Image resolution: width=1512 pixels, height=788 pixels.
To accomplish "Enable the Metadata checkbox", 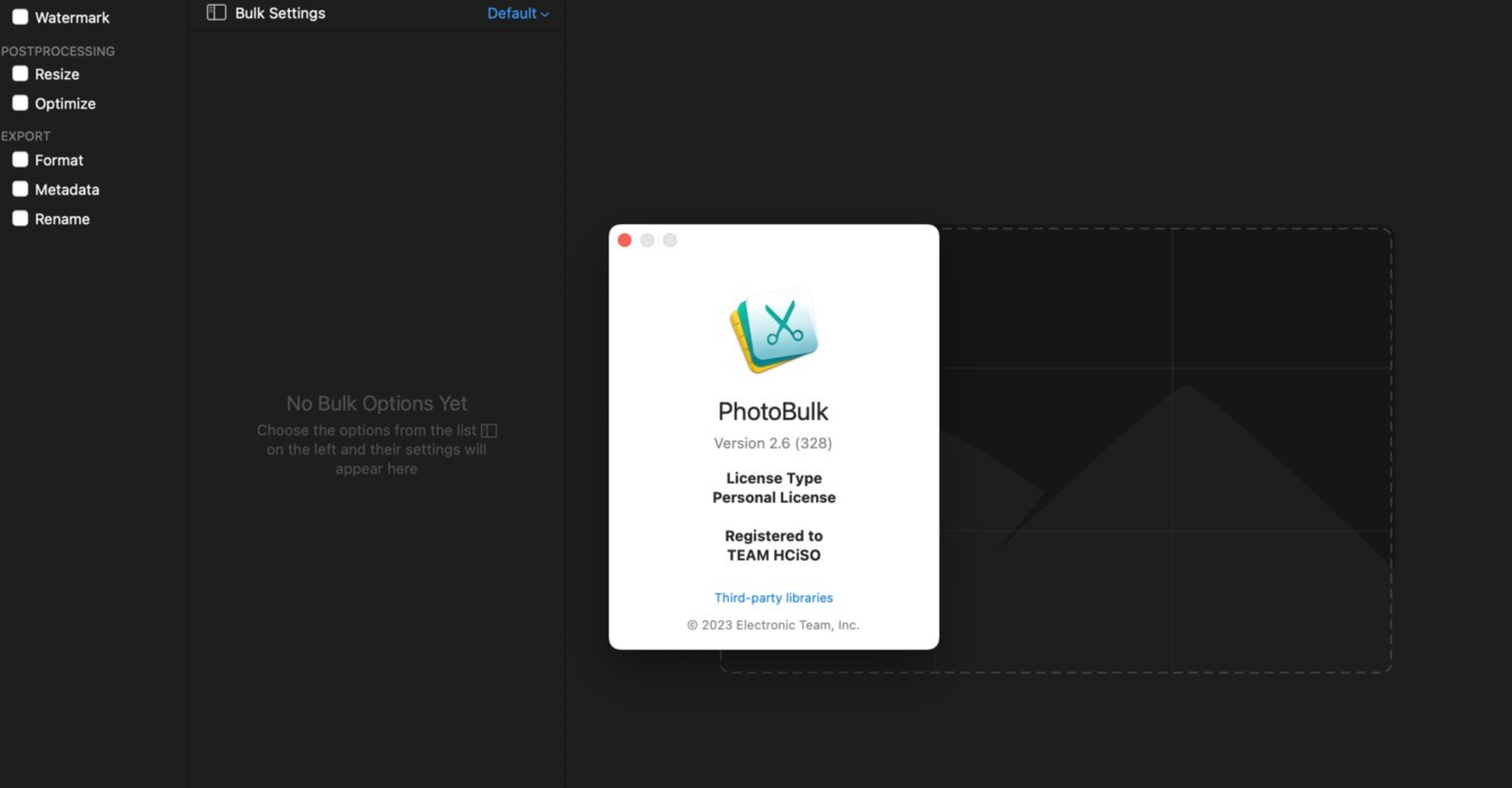I will (20, 189).
